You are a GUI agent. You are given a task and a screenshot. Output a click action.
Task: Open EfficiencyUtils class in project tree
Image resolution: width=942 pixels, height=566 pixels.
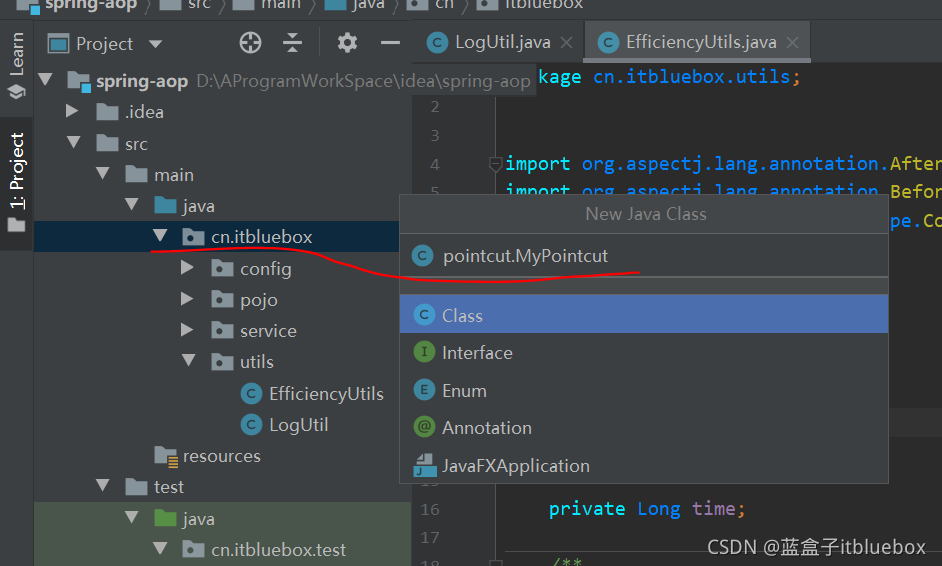[326, 394]
